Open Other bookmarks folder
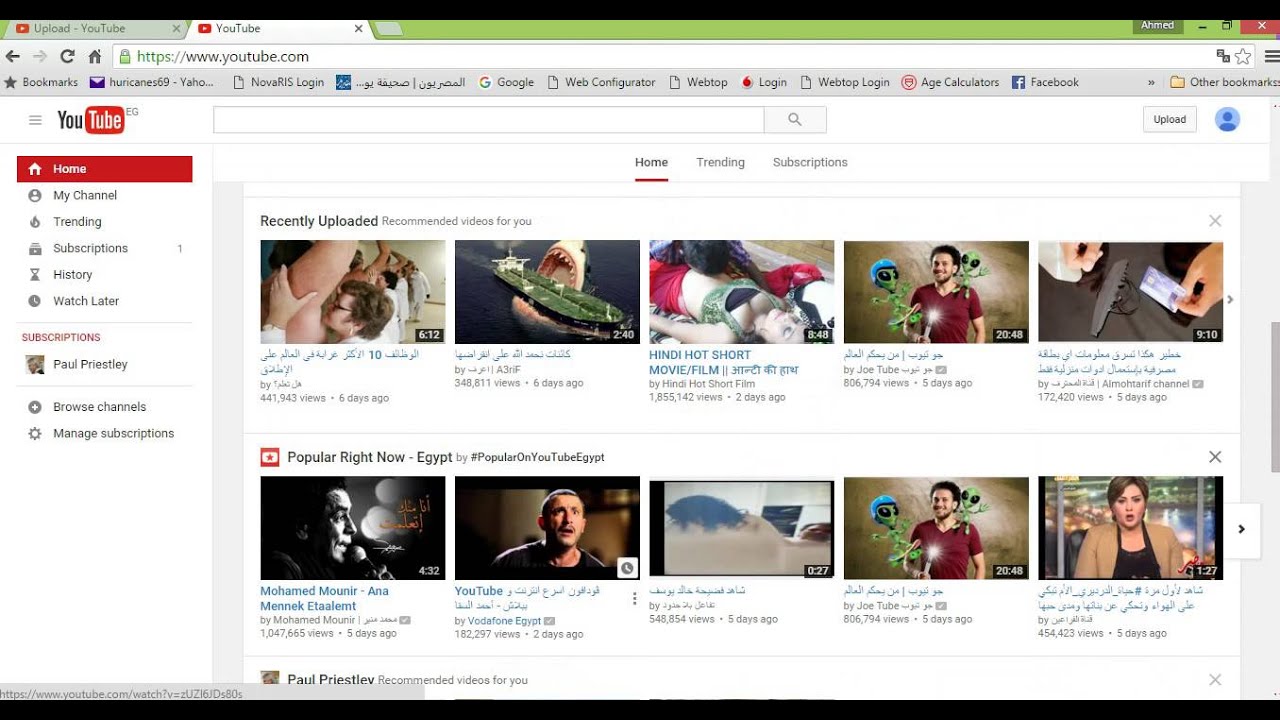Image resolution: width=1280 pixels, height=720 pixels. (x=1224, y=82)
